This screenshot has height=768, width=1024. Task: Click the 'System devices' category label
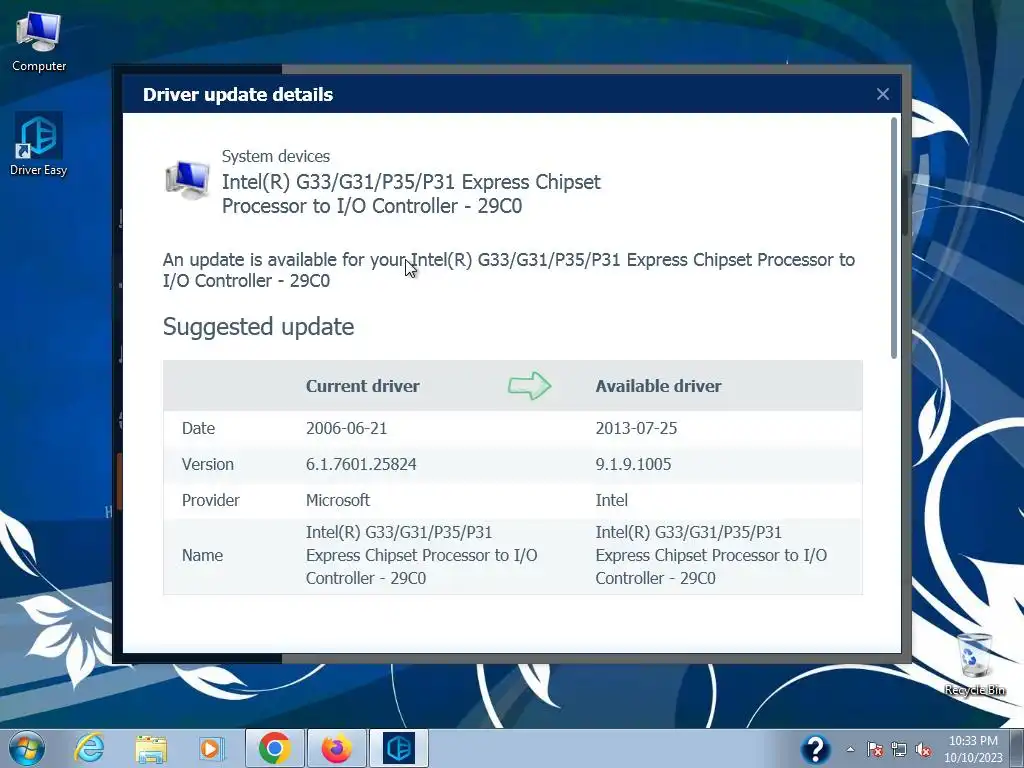(276, 156)
